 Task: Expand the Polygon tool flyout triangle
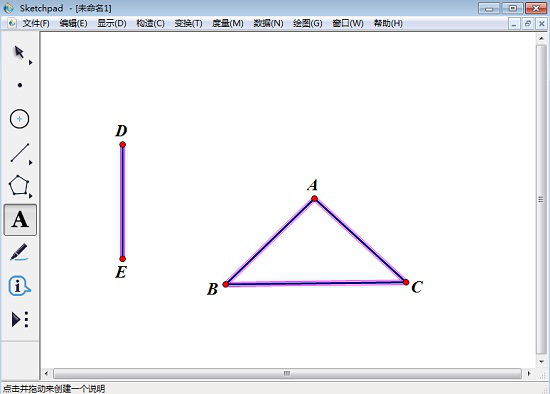pyautogui.click(x=31, y=196)
